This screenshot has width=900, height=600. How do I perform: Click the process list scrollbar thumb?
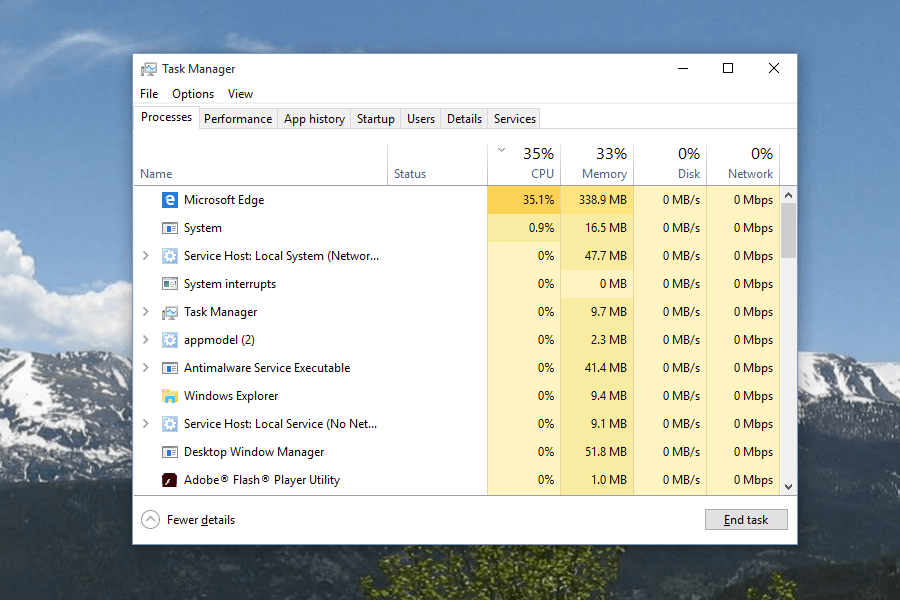click(789, 230)
